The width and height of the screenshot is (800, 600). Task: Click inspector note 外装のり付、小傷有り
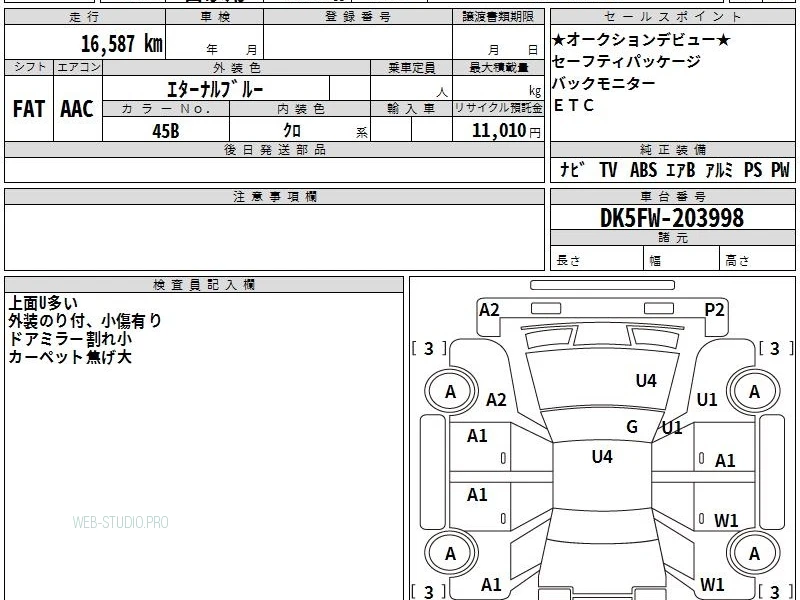(x=85, y=321)
